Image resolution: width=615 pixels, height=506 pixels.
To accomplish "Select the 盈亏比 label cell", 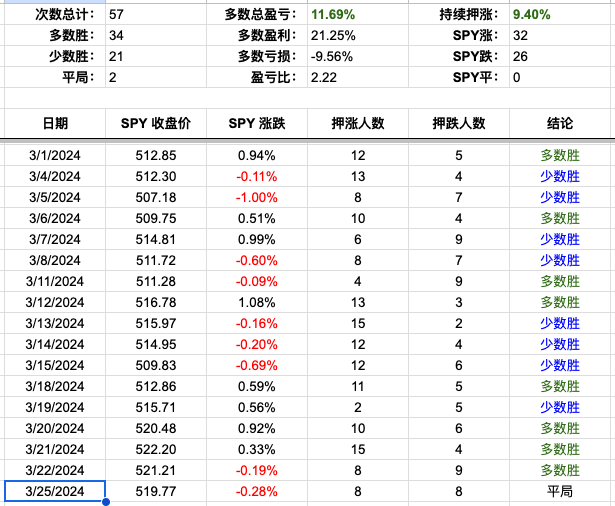I will [257, 77].
